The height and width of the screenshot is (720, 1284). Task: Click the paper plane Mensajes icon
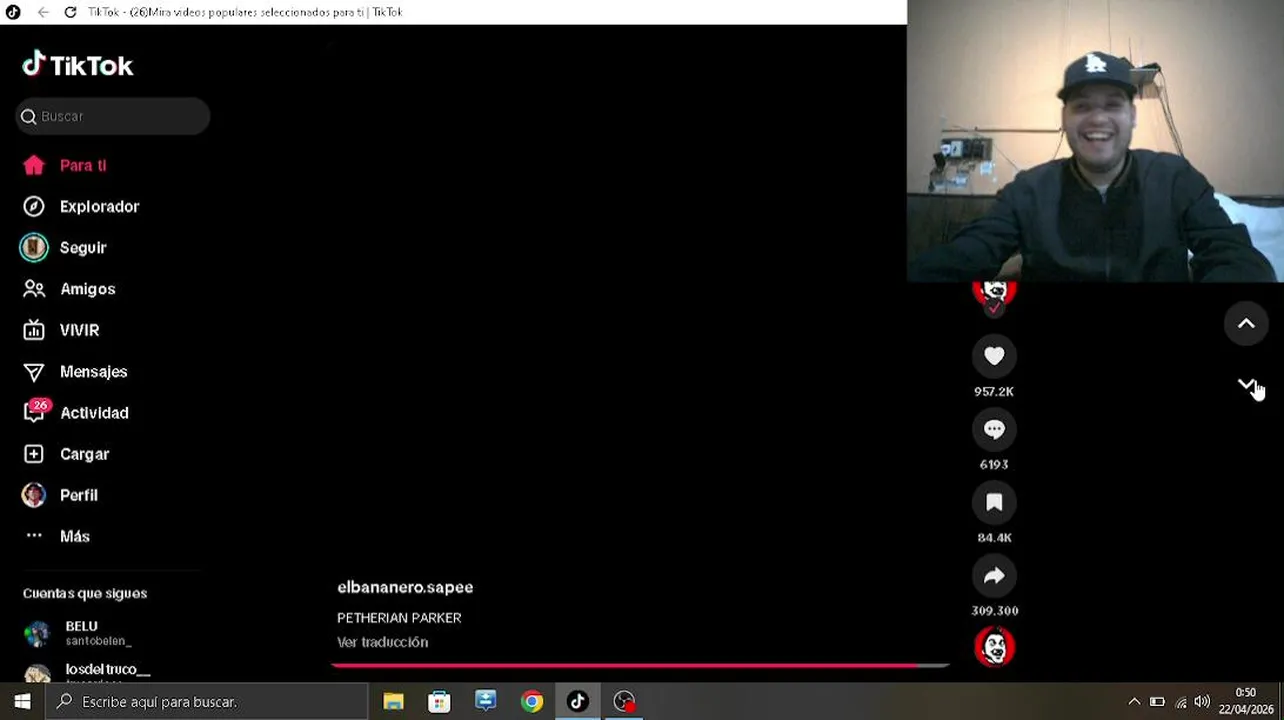[x=34, y=372]
